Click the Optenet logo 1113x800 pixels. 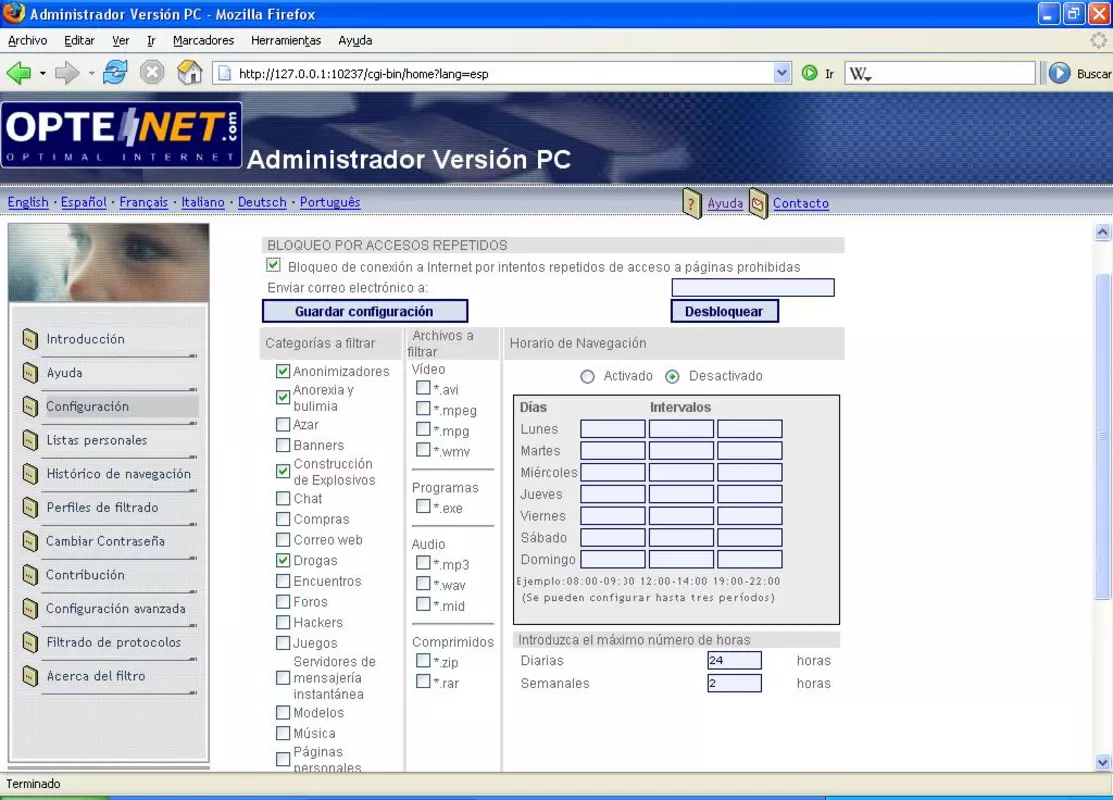121,135
